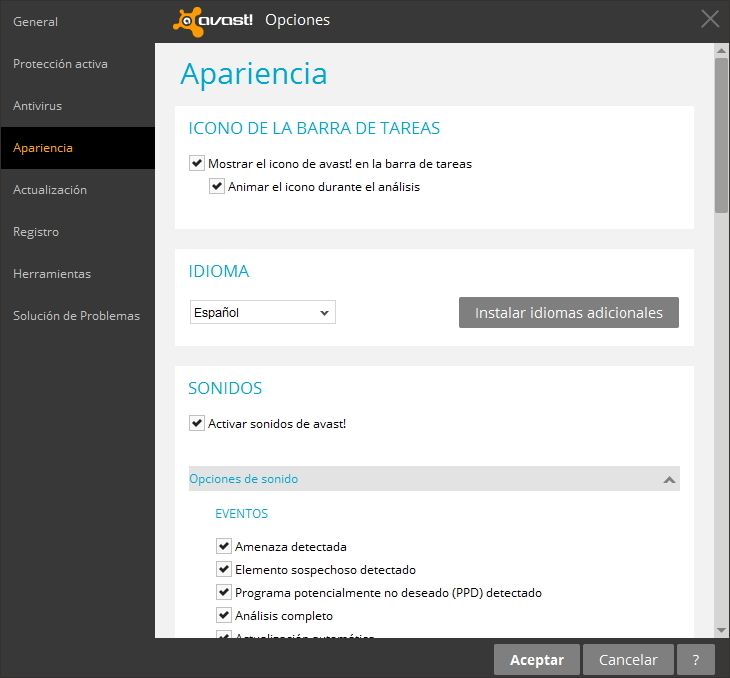The image size is (730, 678).
Task: Click the scrollbar down arrow
Action: coord(722,631)
